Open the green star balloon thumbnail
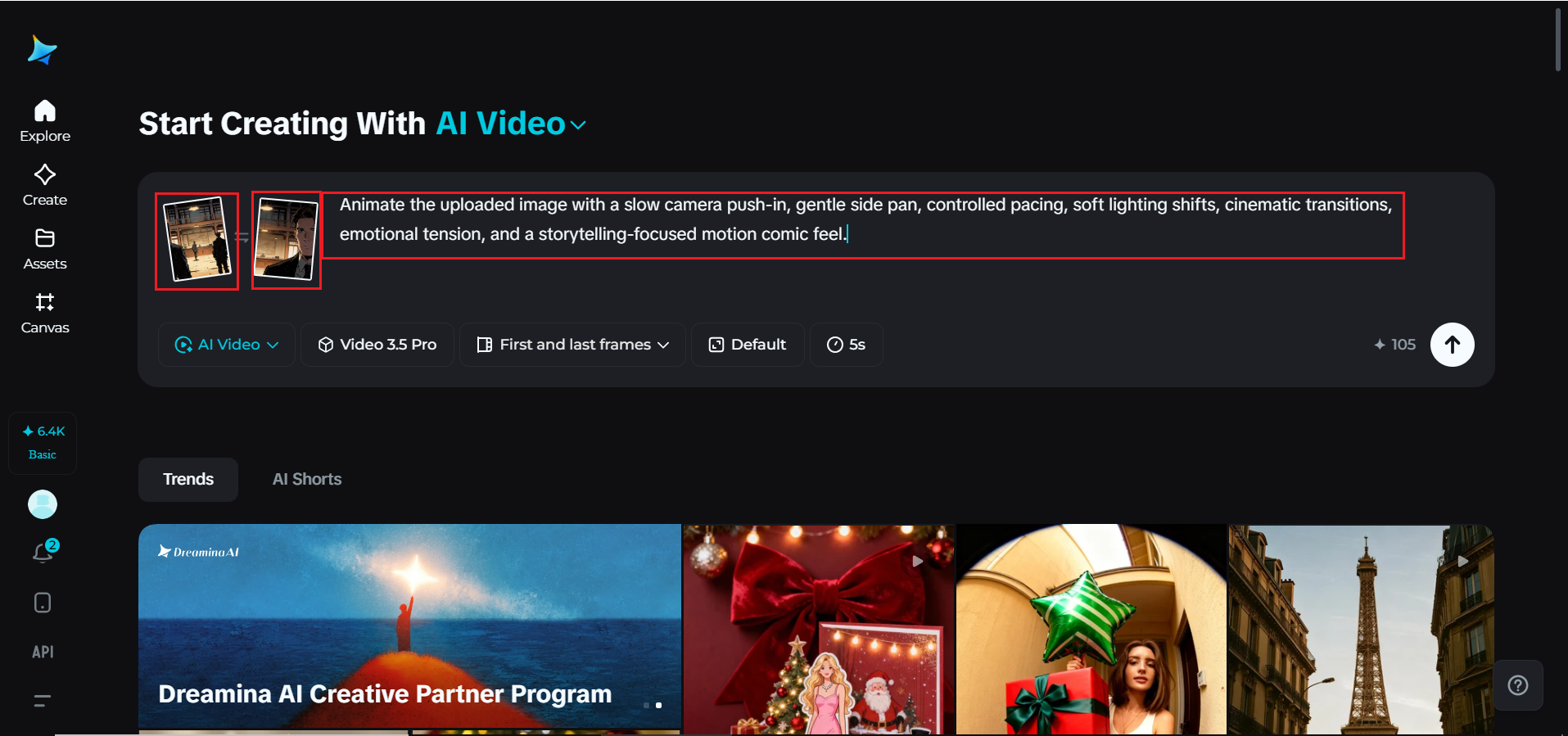 tap(1091, 629)
